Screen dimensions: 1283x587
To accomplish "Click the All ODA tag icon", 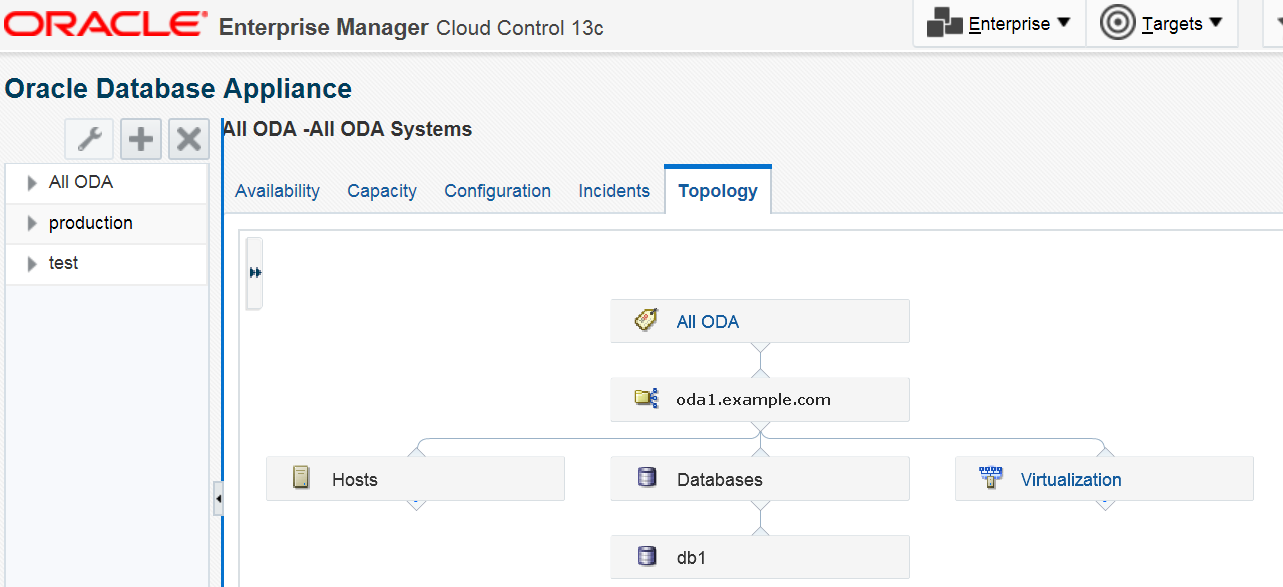I will pos(646,321).
